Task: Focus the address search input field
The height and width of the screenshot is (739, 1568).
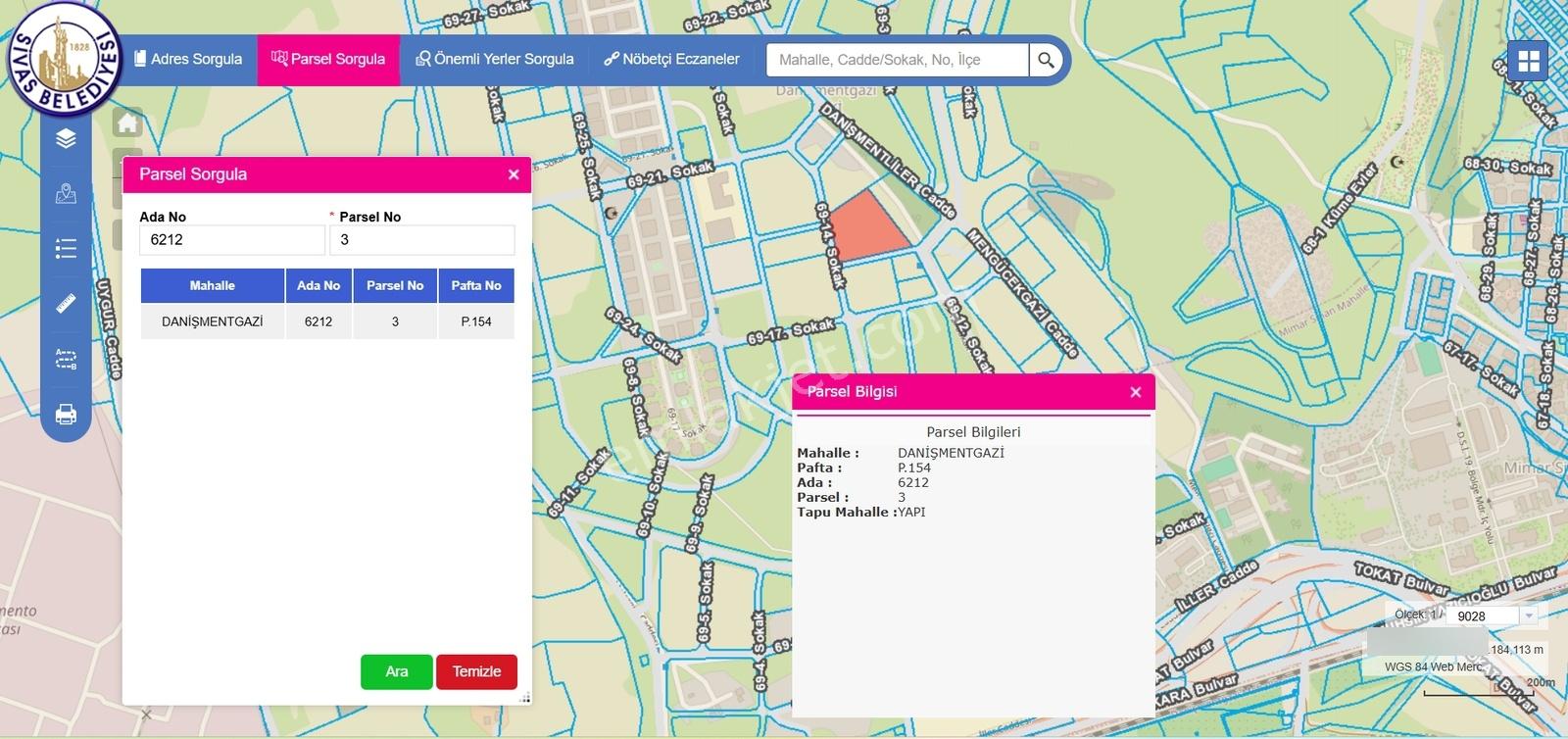Action: [x=898, y=60]
